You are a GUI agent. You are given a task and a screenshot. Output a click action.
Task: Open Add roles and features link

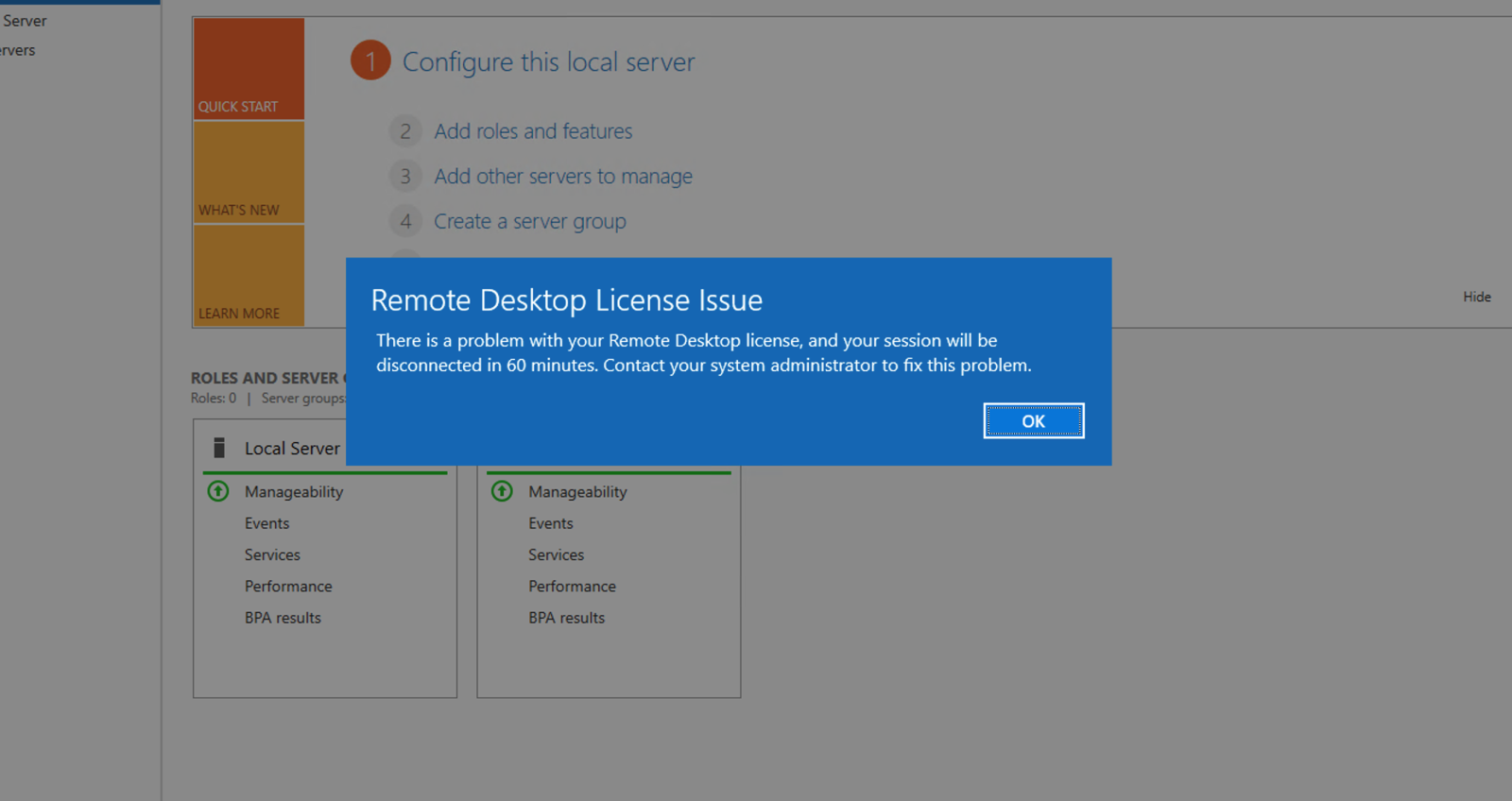[533, 131]
